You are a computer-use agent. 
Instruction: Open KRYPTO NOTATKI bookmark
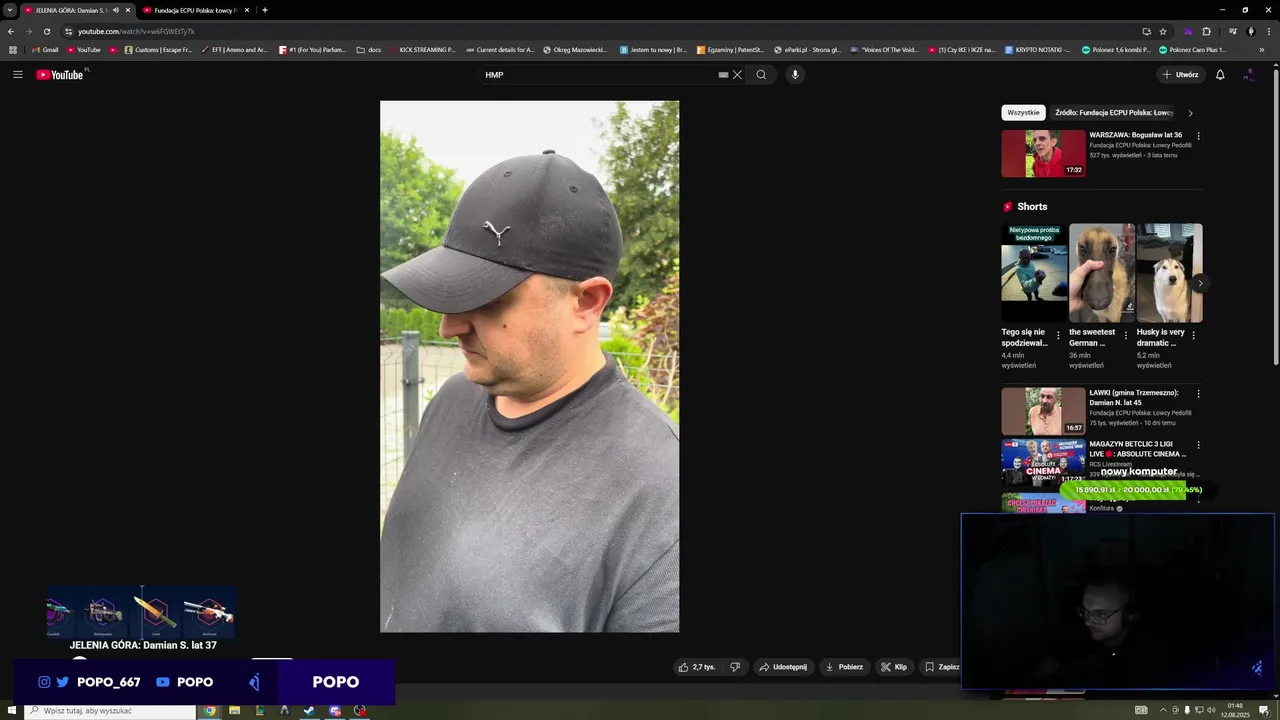point(1037,49)
